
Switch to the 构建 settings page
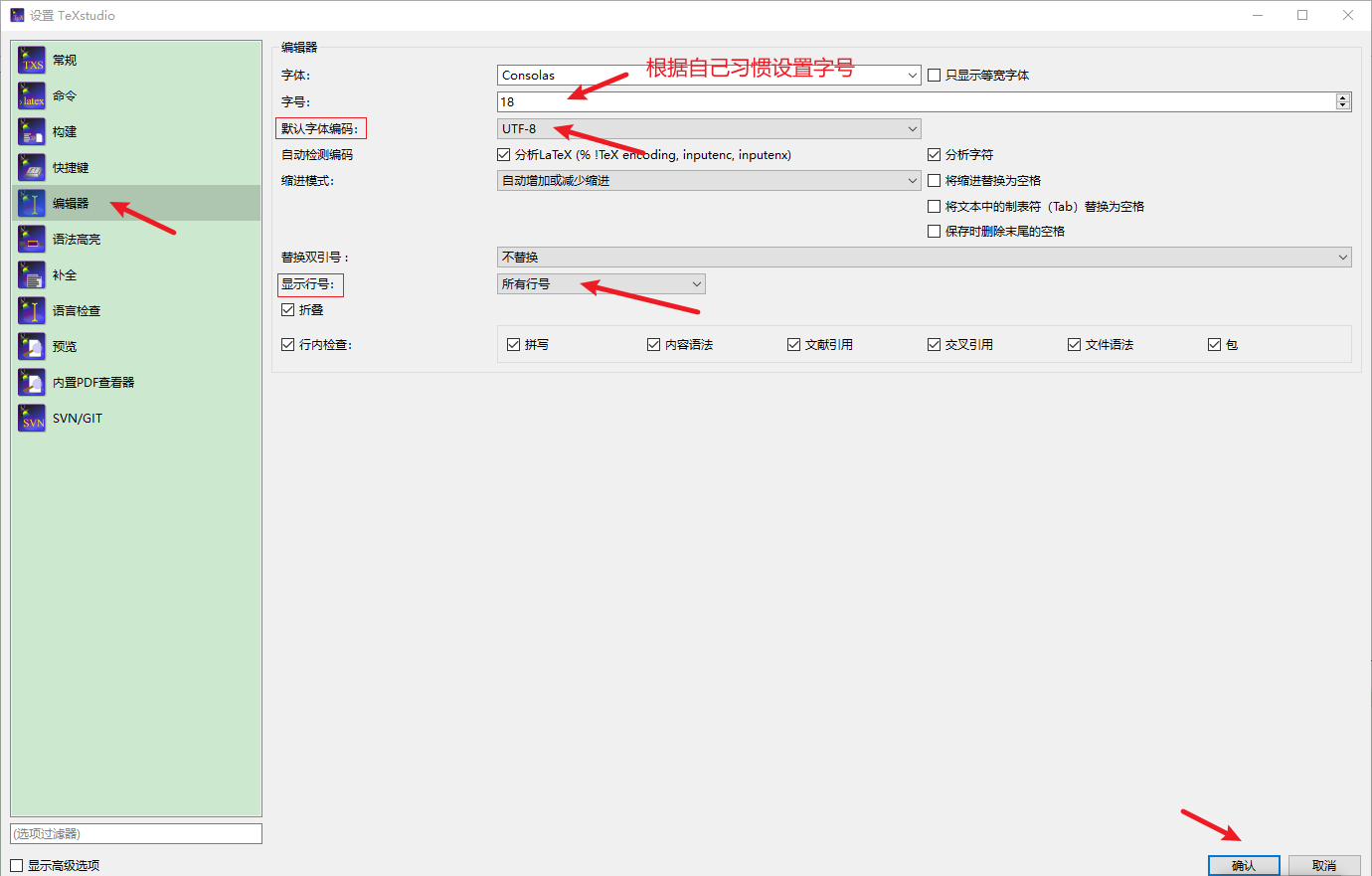135,131
